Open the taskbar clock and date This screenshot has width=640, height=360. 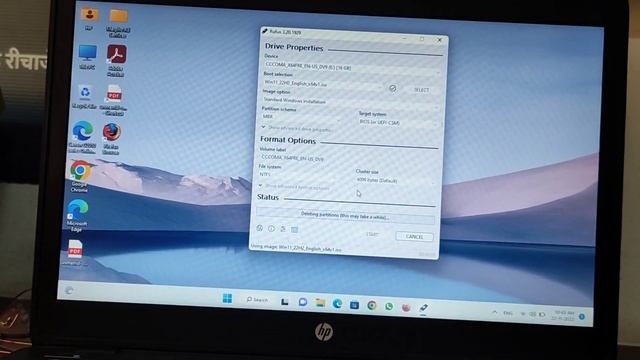click(x=564, y=315)
